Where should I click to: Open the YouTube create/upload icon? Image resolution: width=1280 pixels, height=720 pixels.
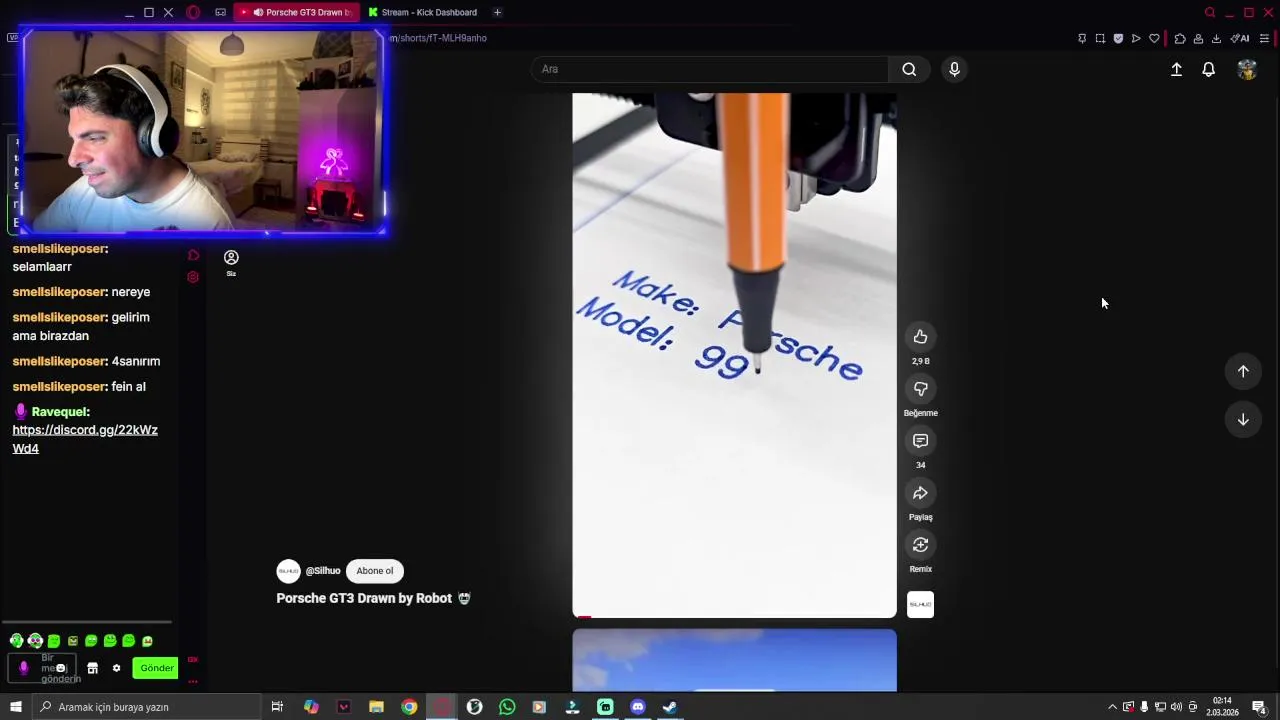pos(1176,69)
